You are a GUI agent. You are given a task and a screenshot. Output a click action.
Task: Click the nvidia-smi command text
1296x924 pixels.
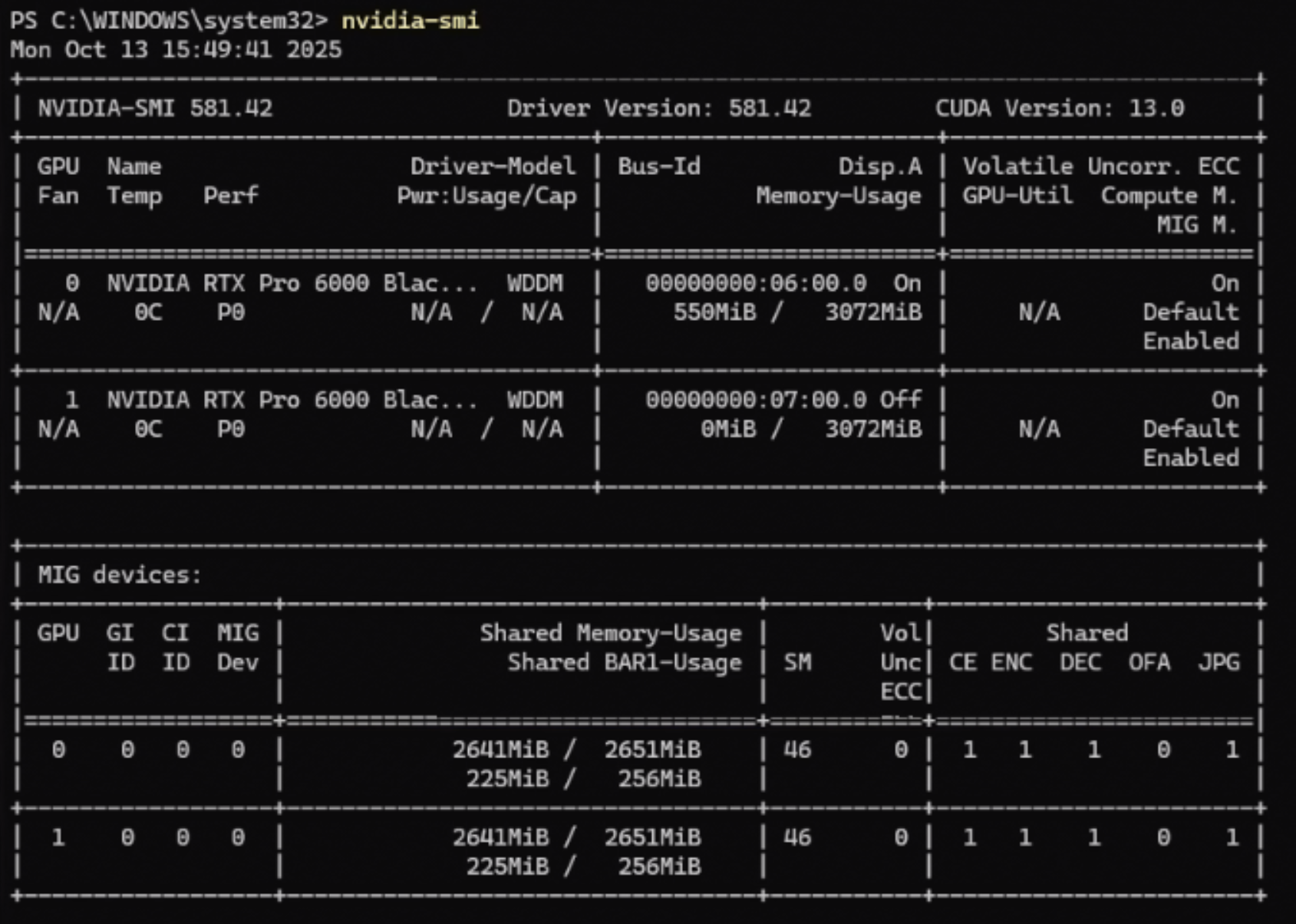point(410,20)
